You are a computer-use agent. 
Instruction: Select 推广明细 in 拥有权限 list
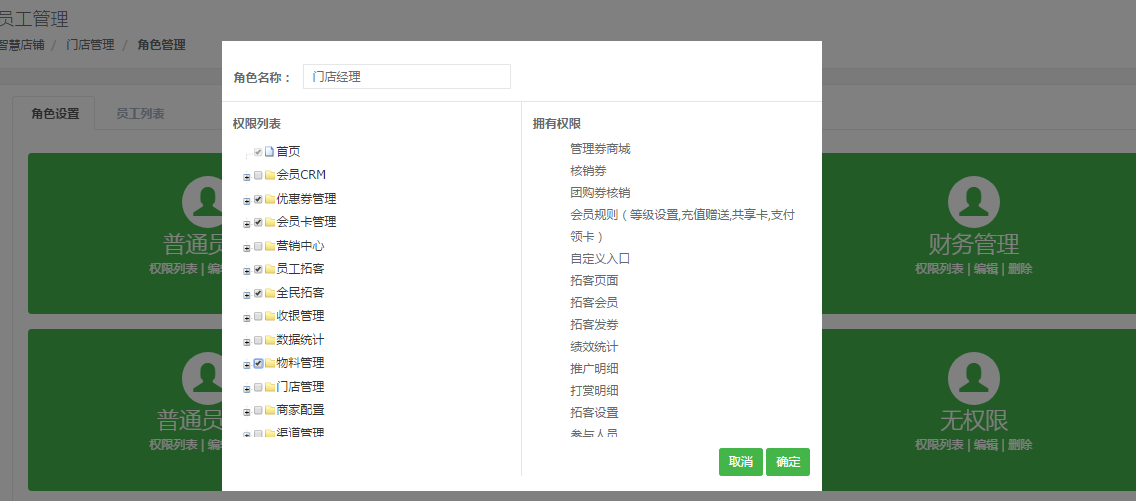pos(594,369)
